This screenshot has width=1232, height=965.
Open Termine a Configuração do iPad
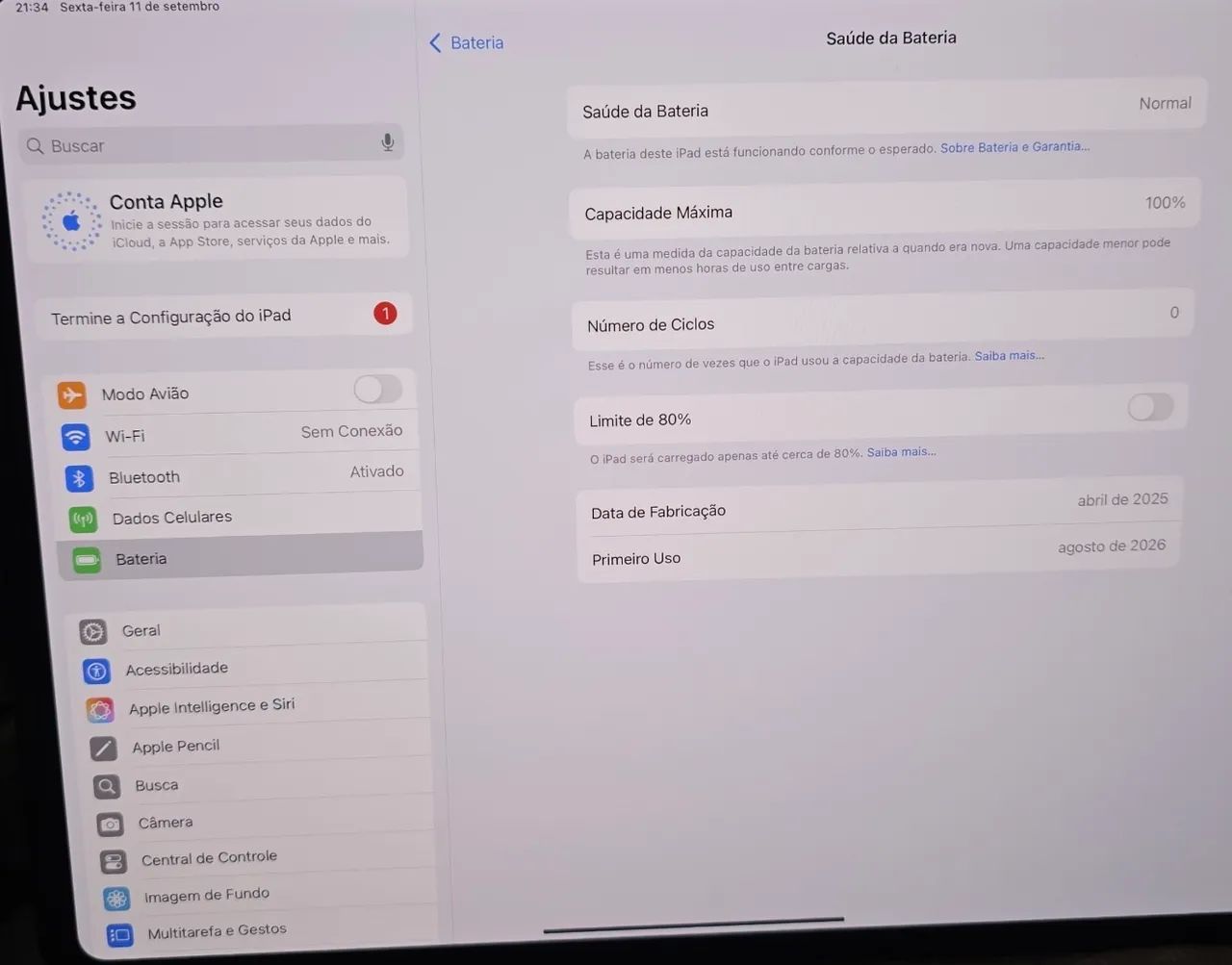(224, 316)
